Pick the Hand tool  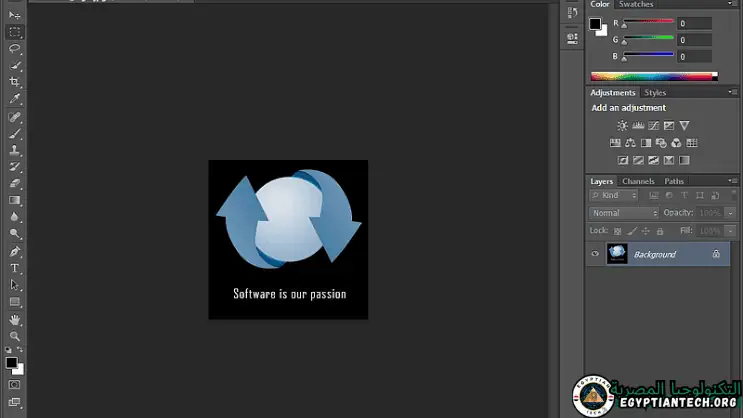pos(15,320)
